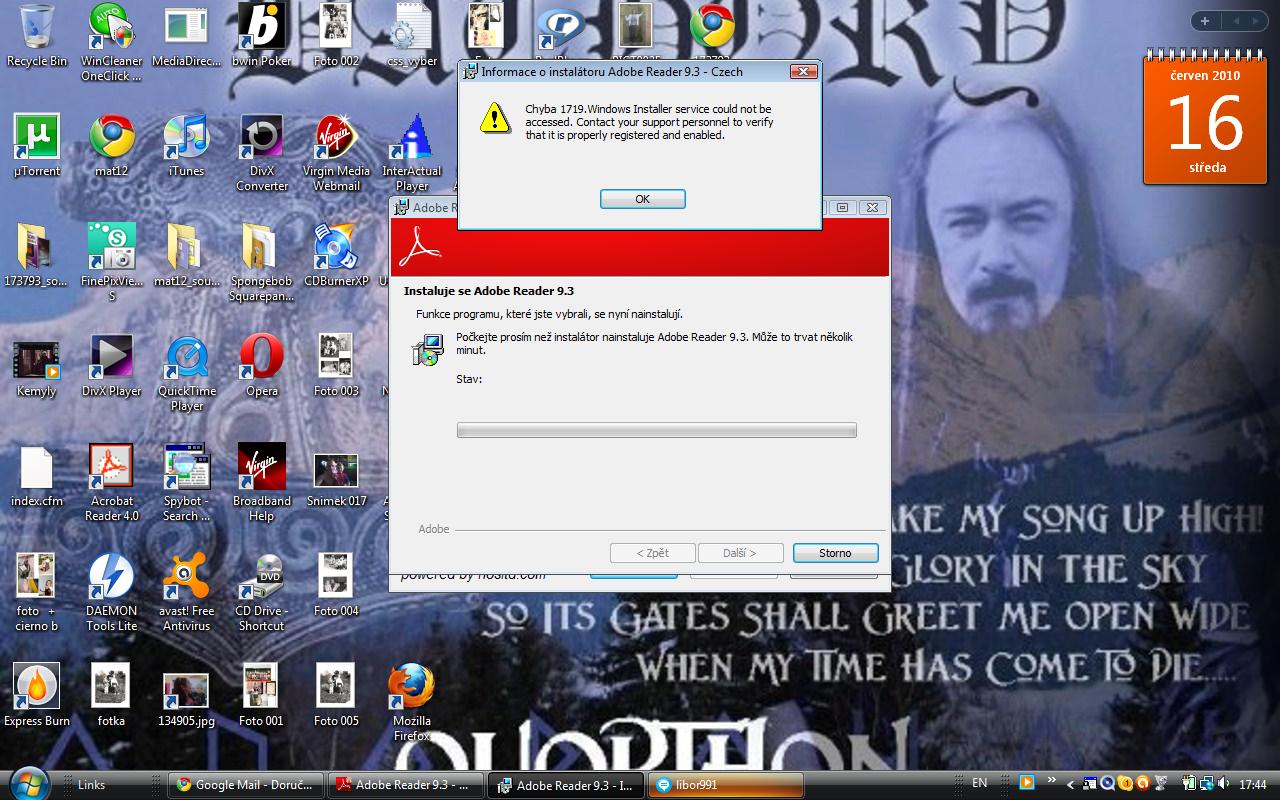Click OK in the Adobe Reader error dialog

coord(642,199)
